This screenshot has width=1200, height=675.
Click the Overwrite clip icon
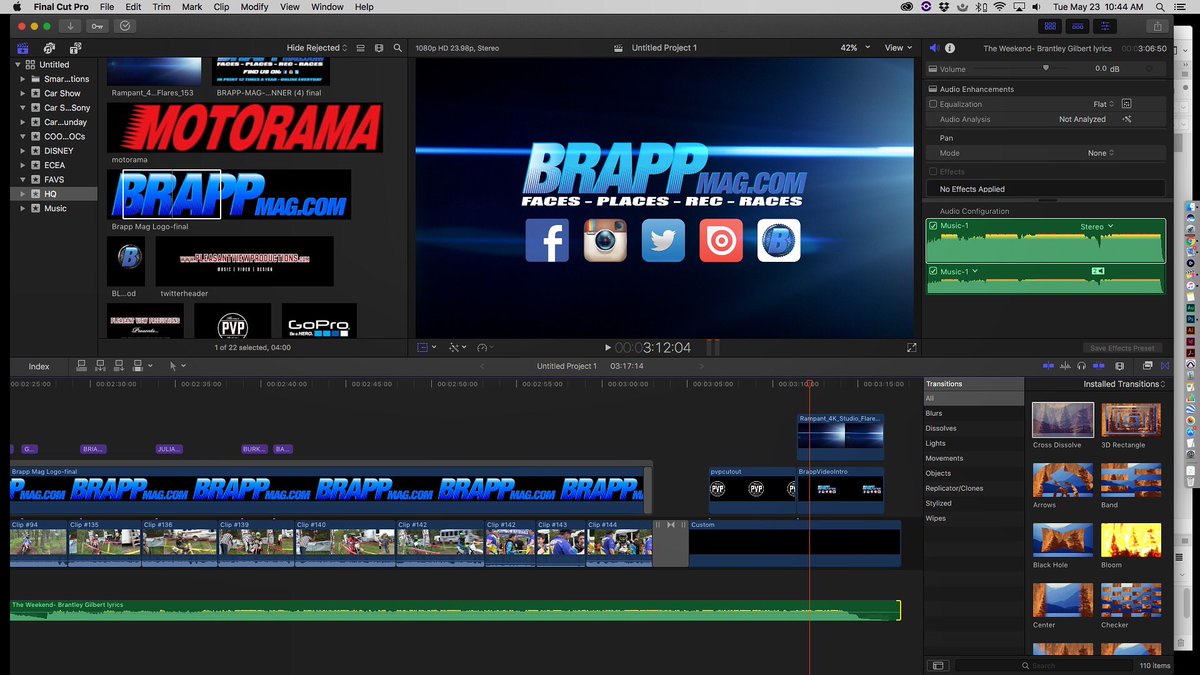pos(138,366)
